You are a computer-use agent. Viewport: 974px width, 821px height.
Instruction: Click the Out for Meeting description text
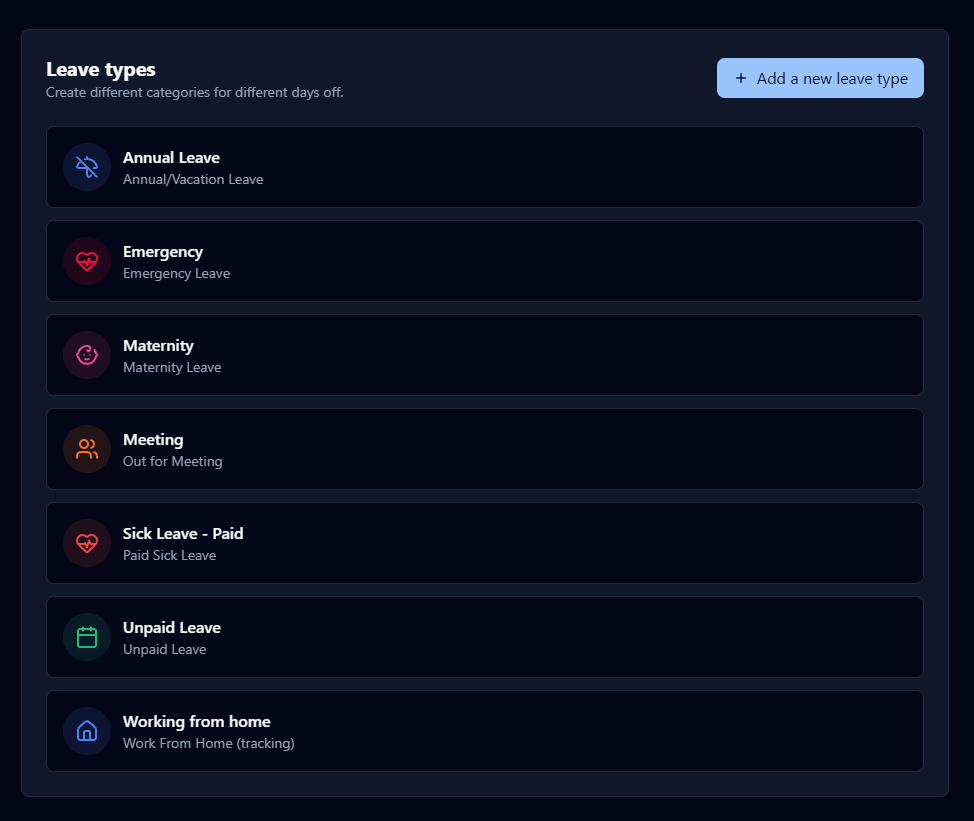click(x=173, y=461)
